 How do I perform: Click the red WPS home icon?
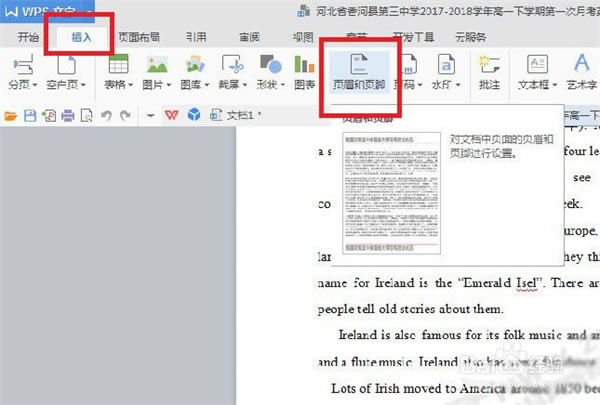(x=171, y=115)
